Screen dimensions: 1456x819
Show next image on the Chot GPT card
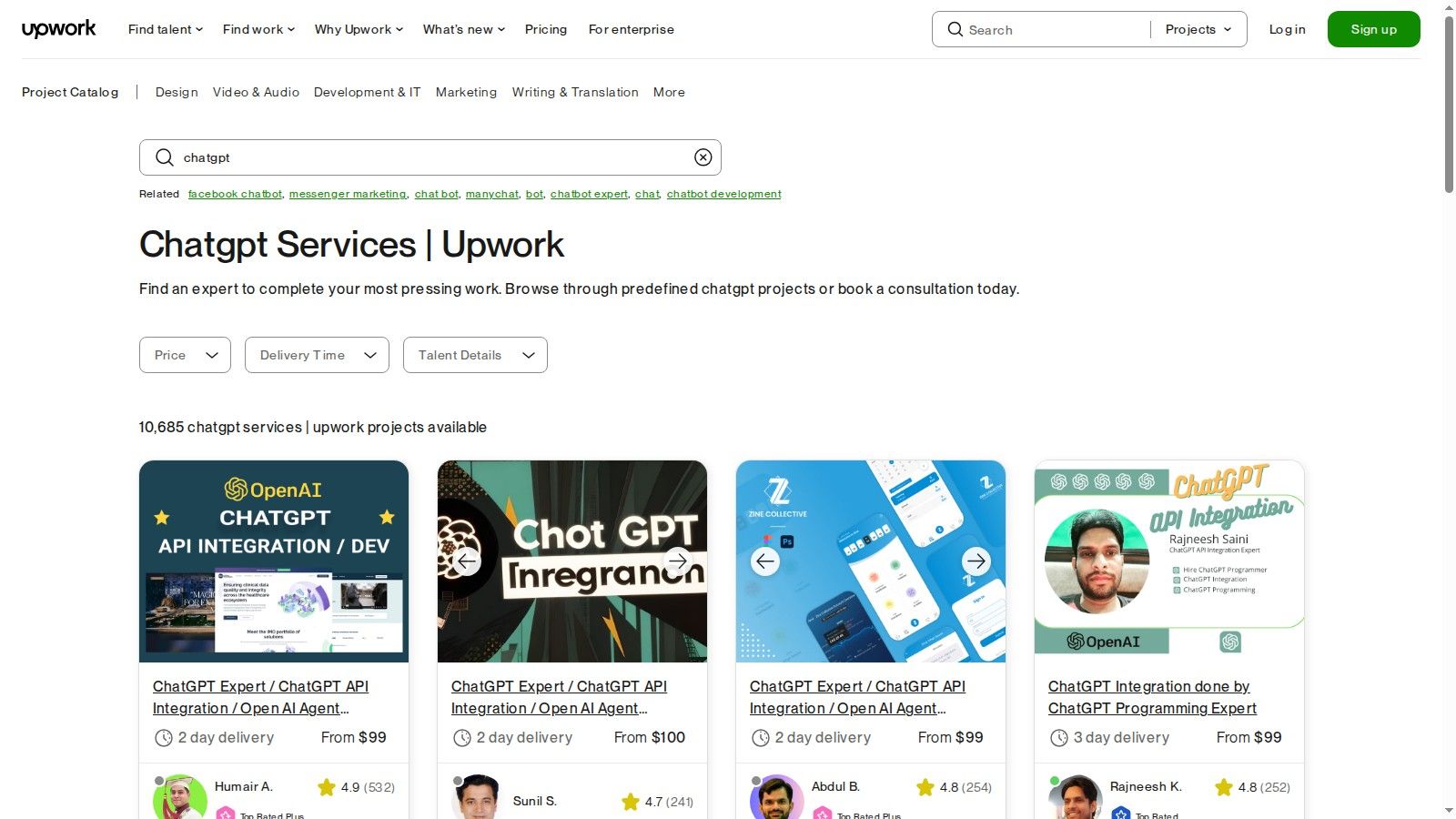pyautogui.click(x=678, y=561)
